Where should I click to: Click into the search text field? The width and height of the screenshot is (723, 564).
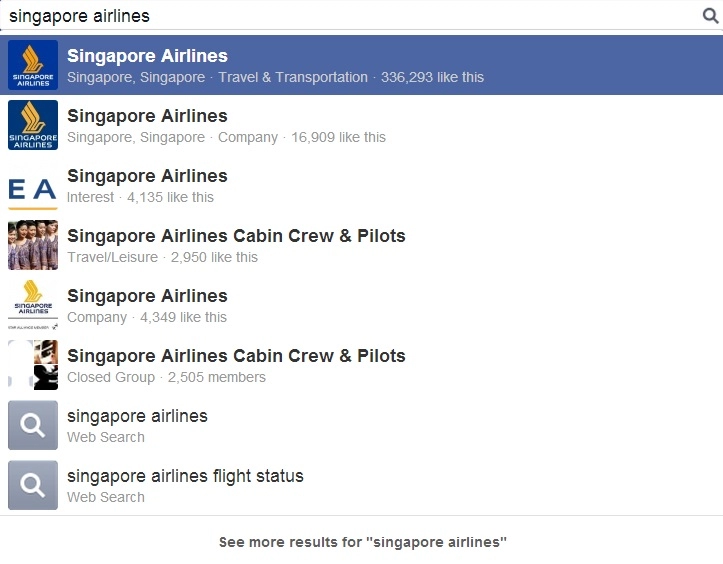click(350, 16)
